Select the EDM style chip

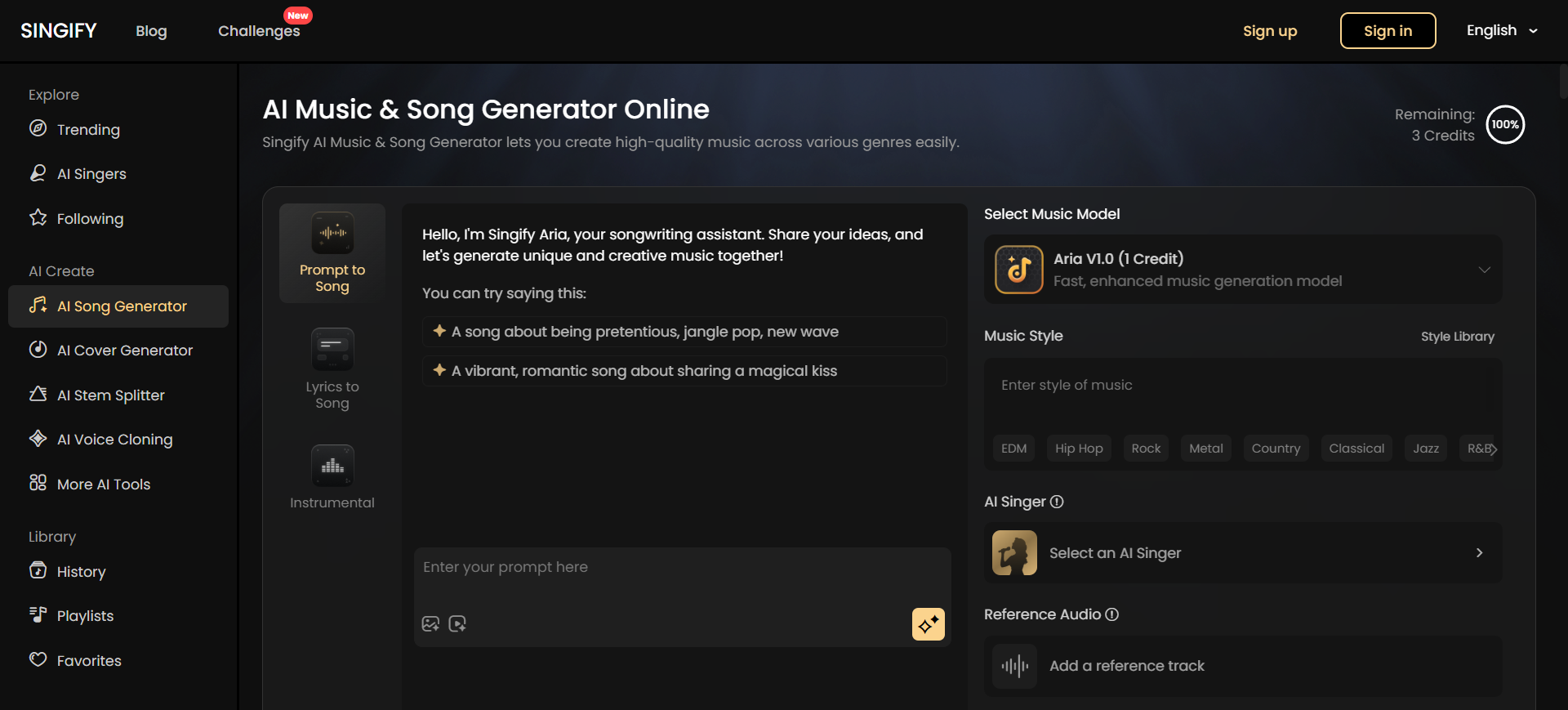point(1014,449)
